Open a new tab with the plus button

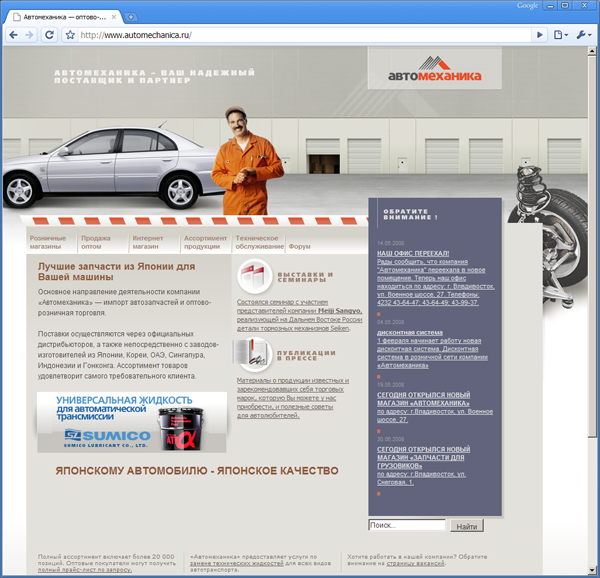131,17
